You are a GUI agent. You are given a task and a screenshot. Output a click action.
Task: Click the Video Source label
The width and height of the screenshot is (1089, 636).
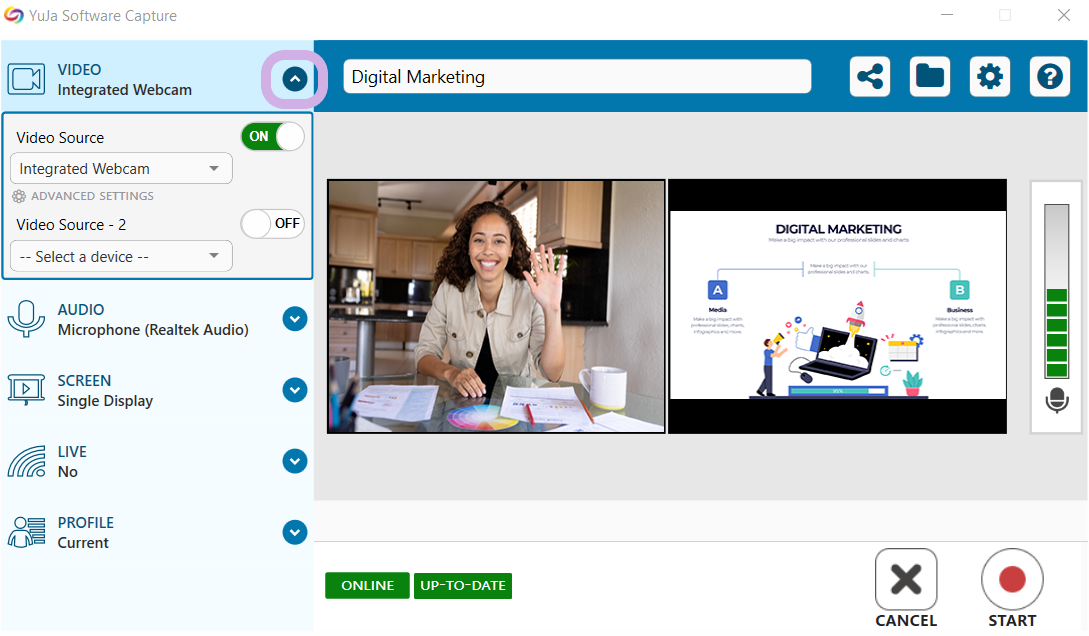pyautogui.click(x=60, y=137)
